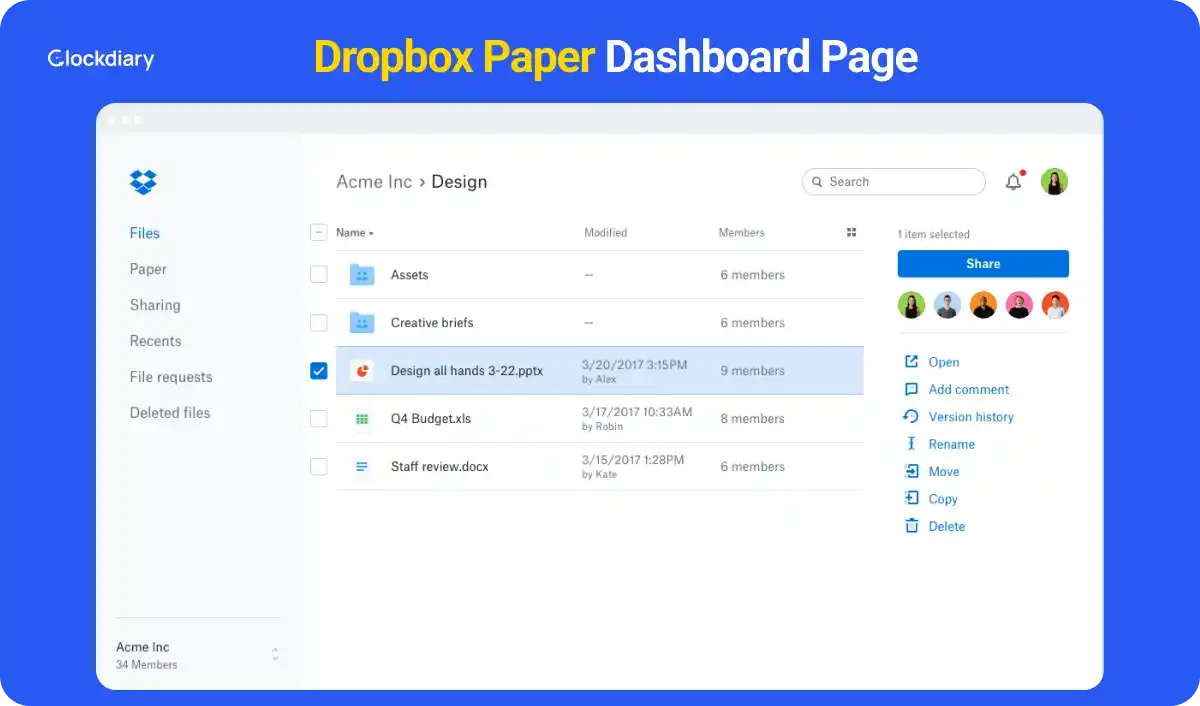Click the second member avatar with light blue background

pyautogui.click(x=947, y=305)
